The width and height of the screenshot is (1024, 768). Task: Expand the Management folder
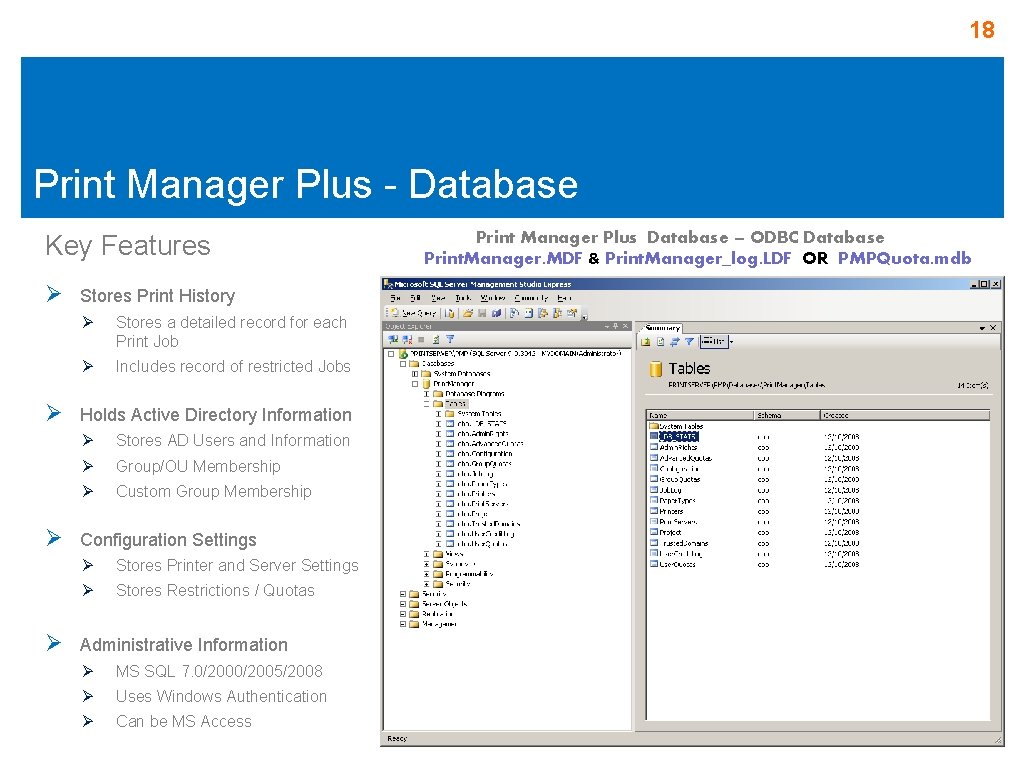pos(403,624)
